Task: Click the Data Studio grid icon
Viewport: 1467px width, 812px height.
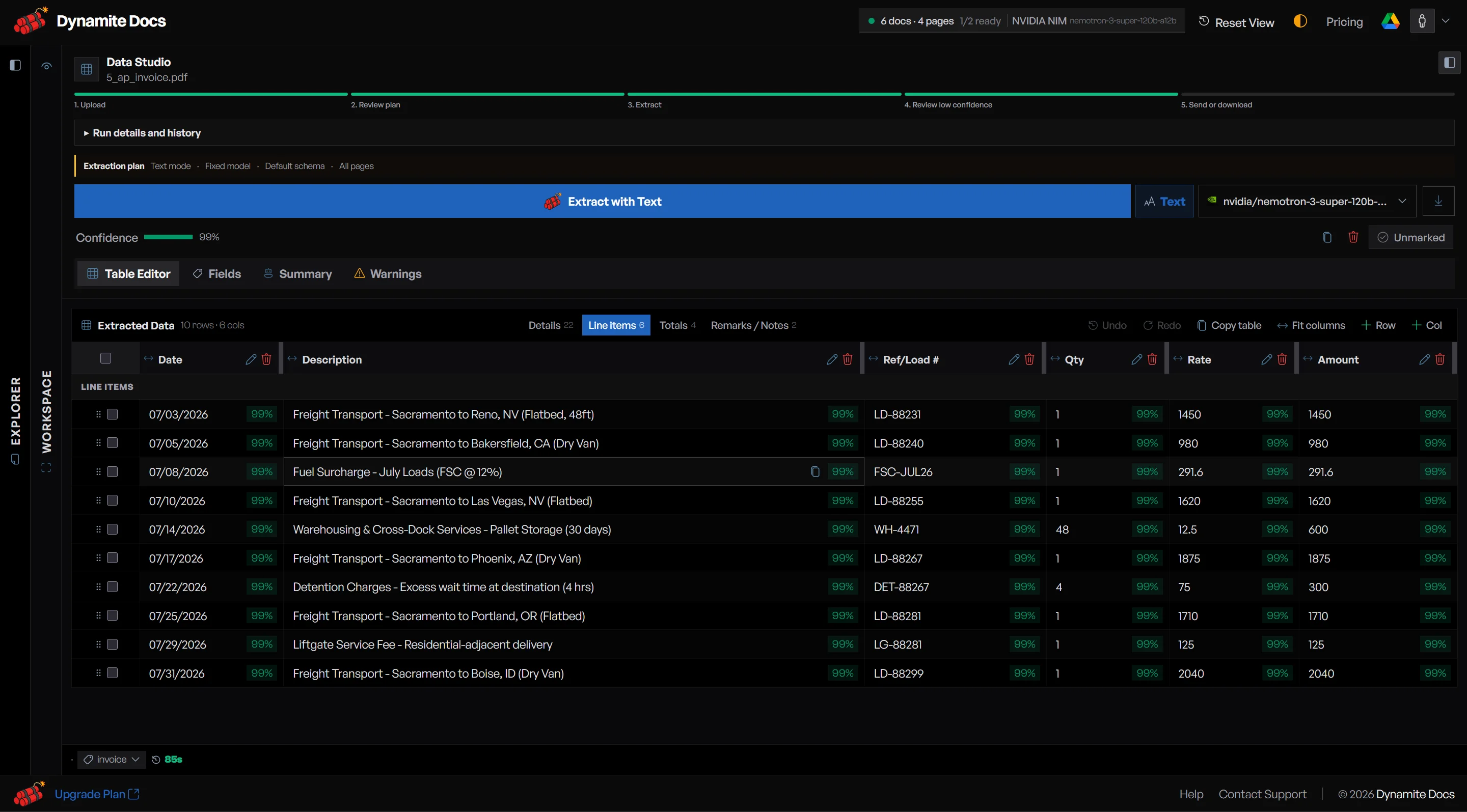Action: (x=87, y=69)
